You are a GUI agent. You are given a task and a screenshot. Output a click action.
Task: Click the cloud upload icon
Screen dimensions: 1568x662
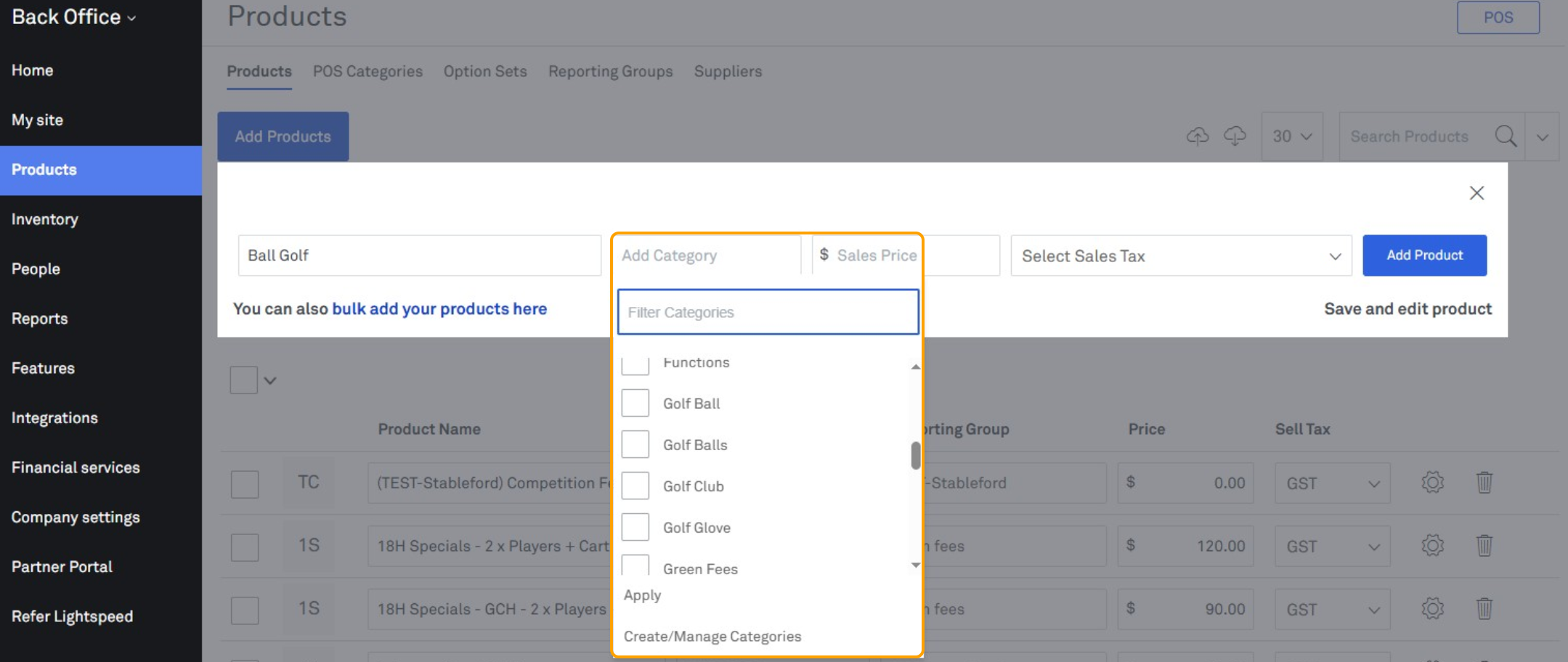pyautogui.click(x=1197, y=136)
